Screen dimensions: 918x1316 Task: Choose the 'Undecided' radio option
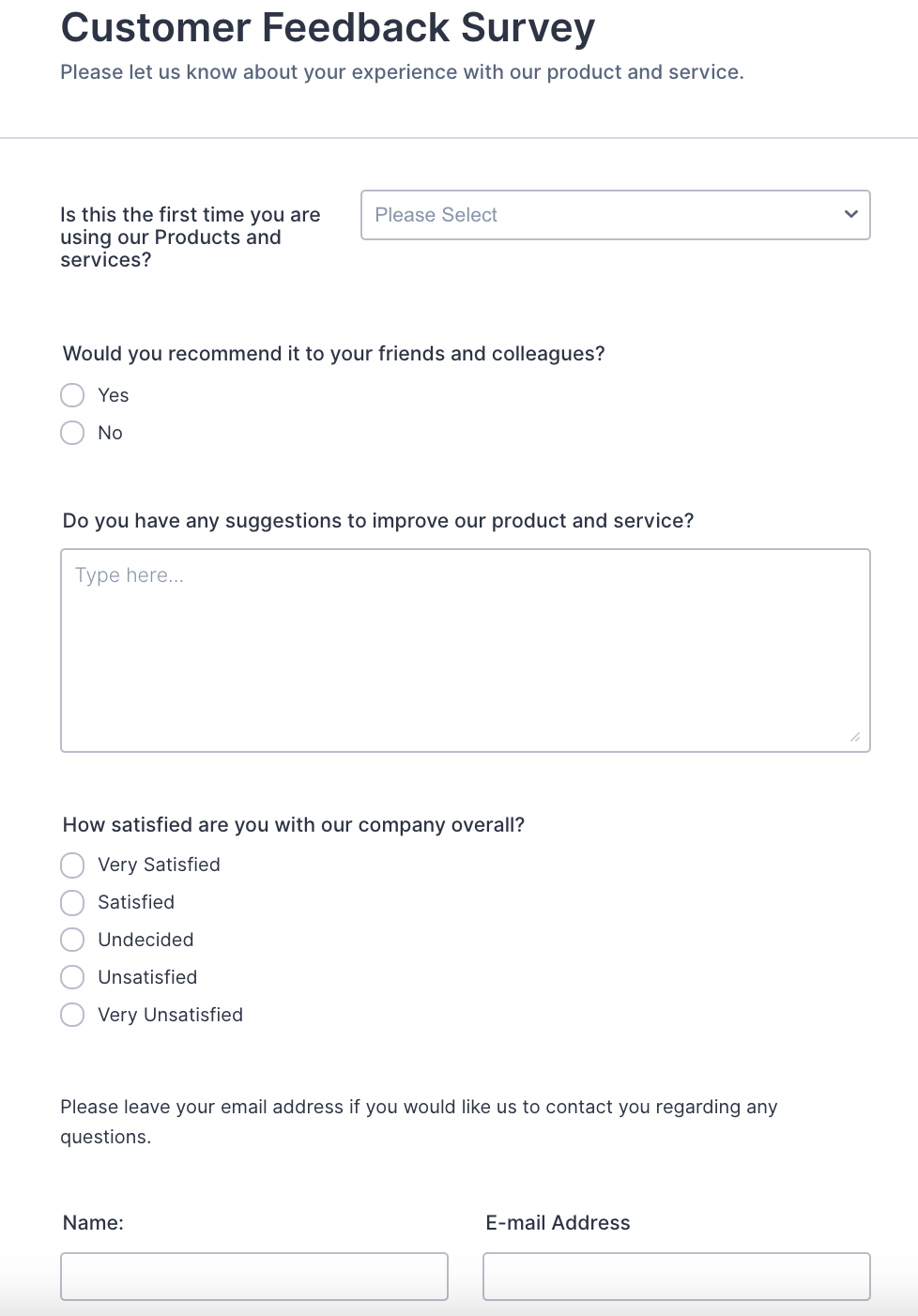pyautogui.click(x=72, y=940)
